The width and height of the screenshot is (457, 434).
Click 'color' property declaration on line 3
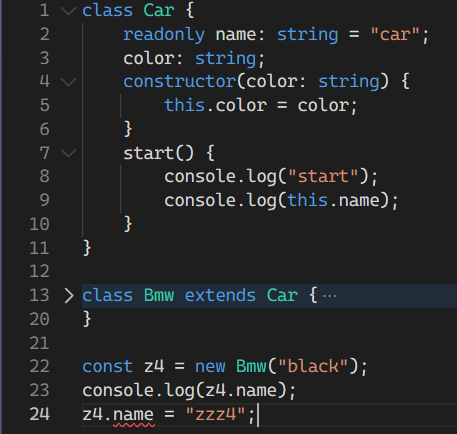[148, 58]
